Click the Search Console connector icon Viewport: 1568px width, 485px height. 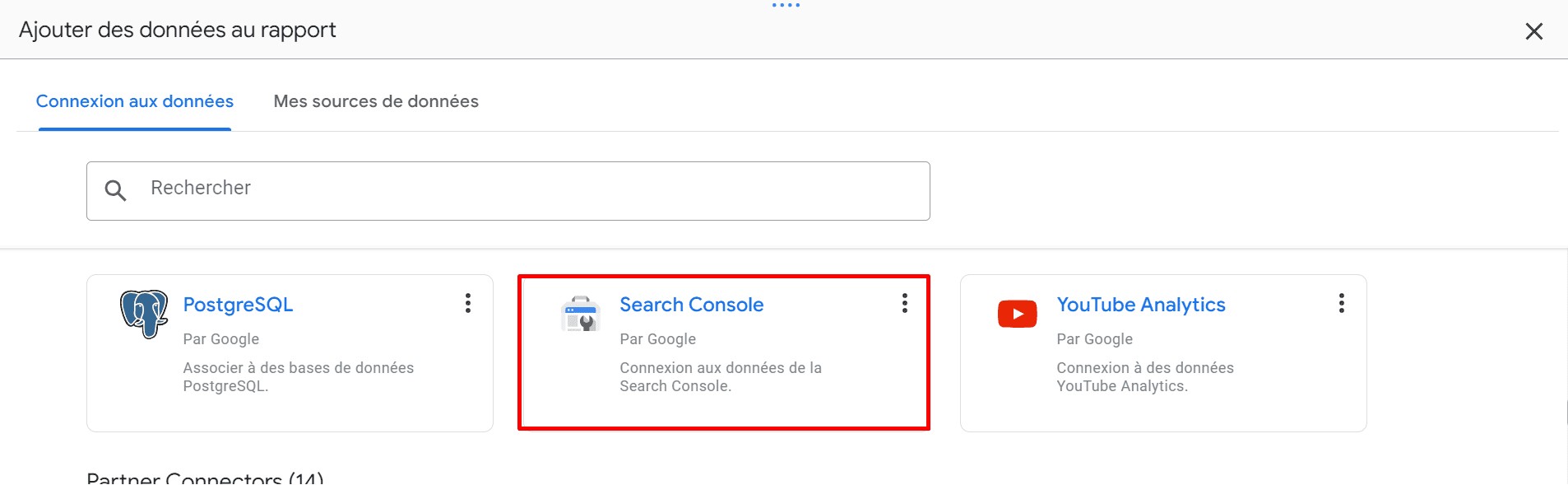click(581, 314)
